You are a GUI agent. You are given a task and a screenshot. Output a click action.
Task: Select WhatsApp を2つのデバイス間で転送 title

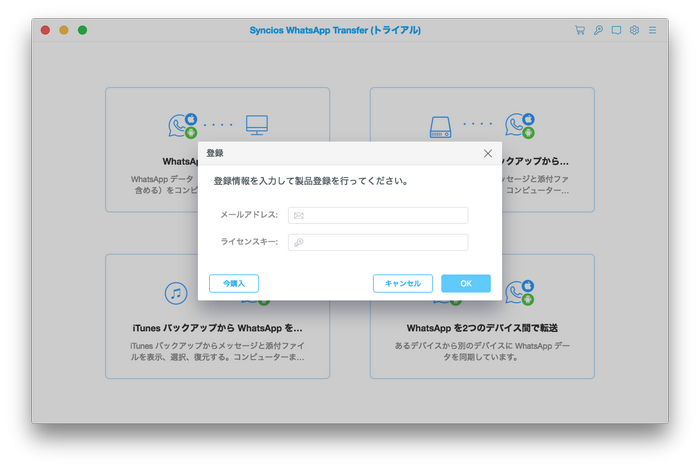(482, 328)
